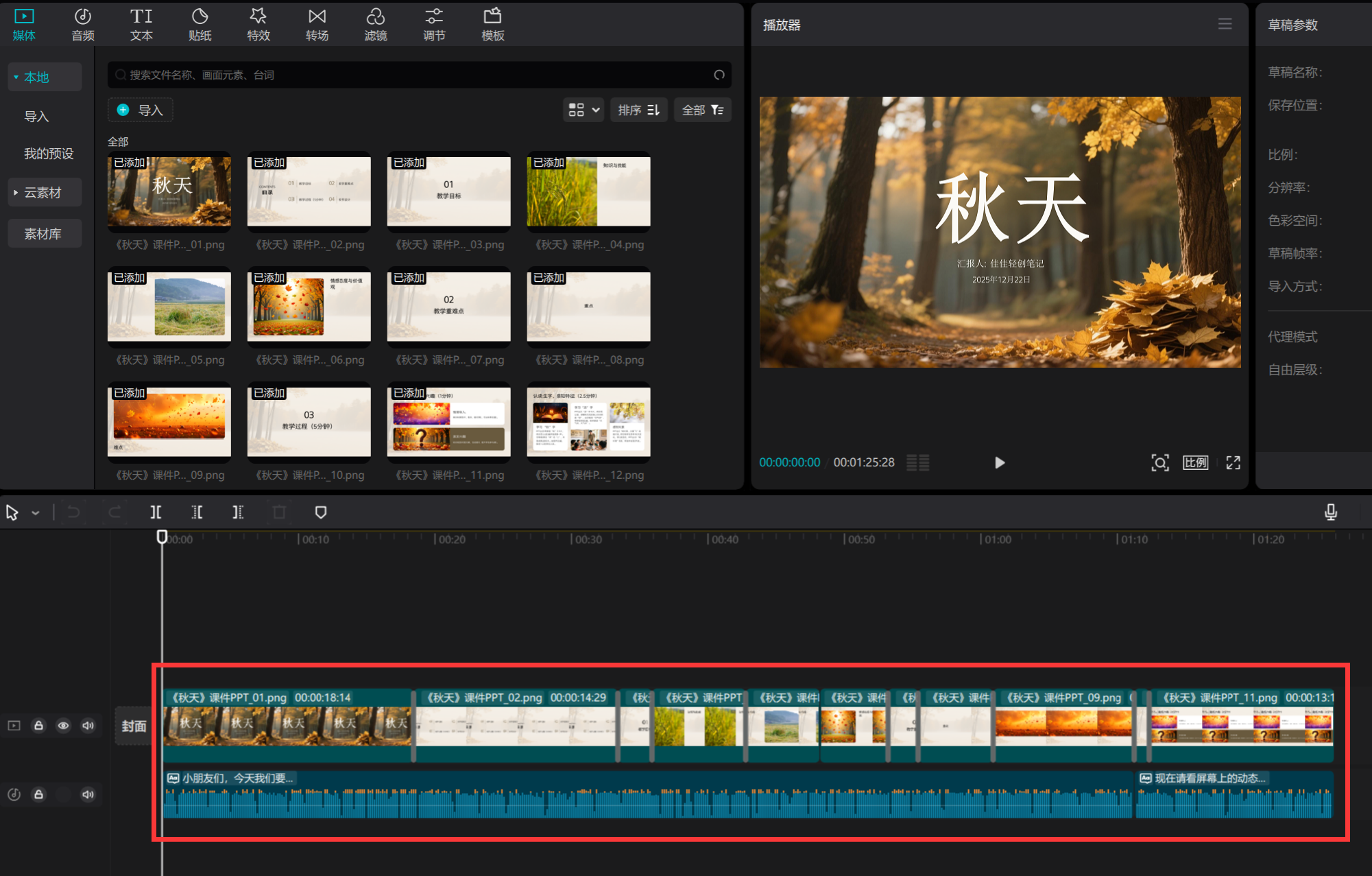1372x876 pixels.
Task: Expand the 云素材 sidebar section
Action: [x=43, y=193]
